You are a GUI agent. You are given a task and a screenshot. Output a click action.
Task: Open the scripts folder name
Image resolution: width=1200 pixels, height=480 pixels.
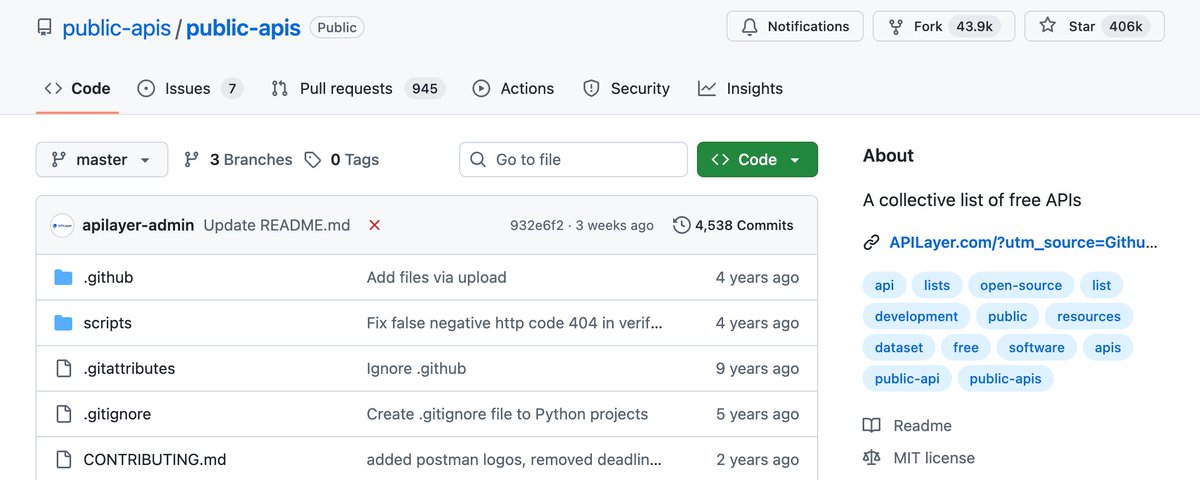[x=107, y=323]
